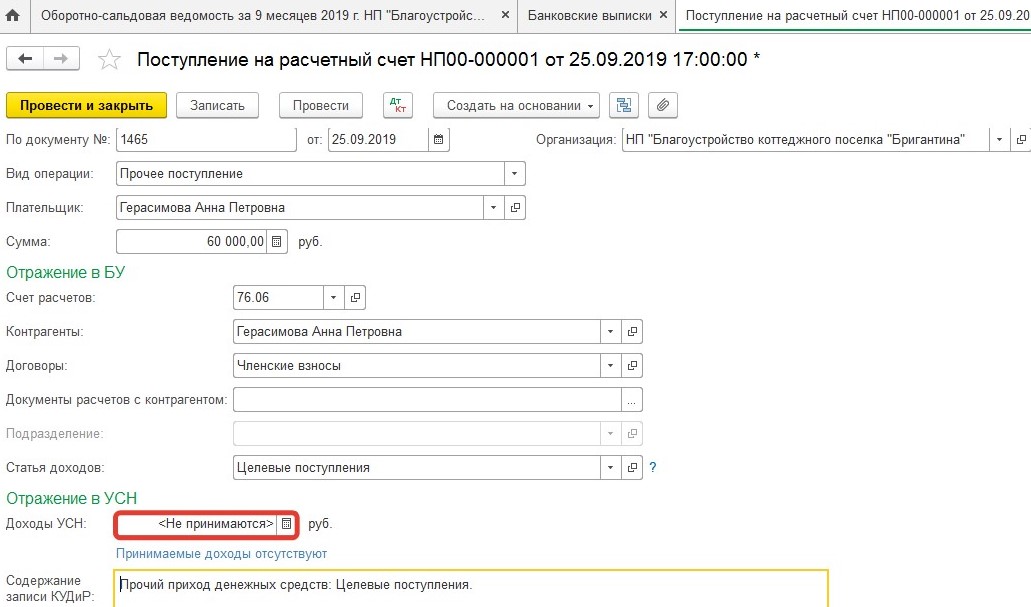The image size is (1031, 607).
Task: Expand the Статья доходов dropdown
Action: coord(610,468)
